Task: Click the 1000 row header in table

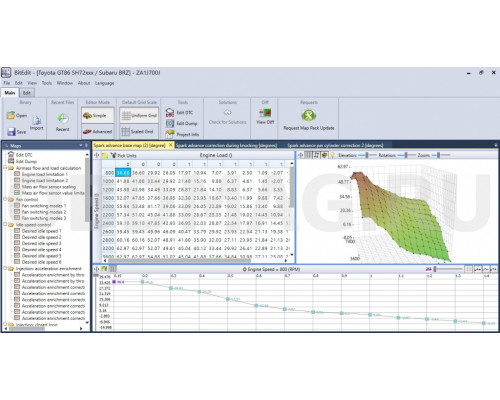Action: pyautogui.click(x=108, y=181)
